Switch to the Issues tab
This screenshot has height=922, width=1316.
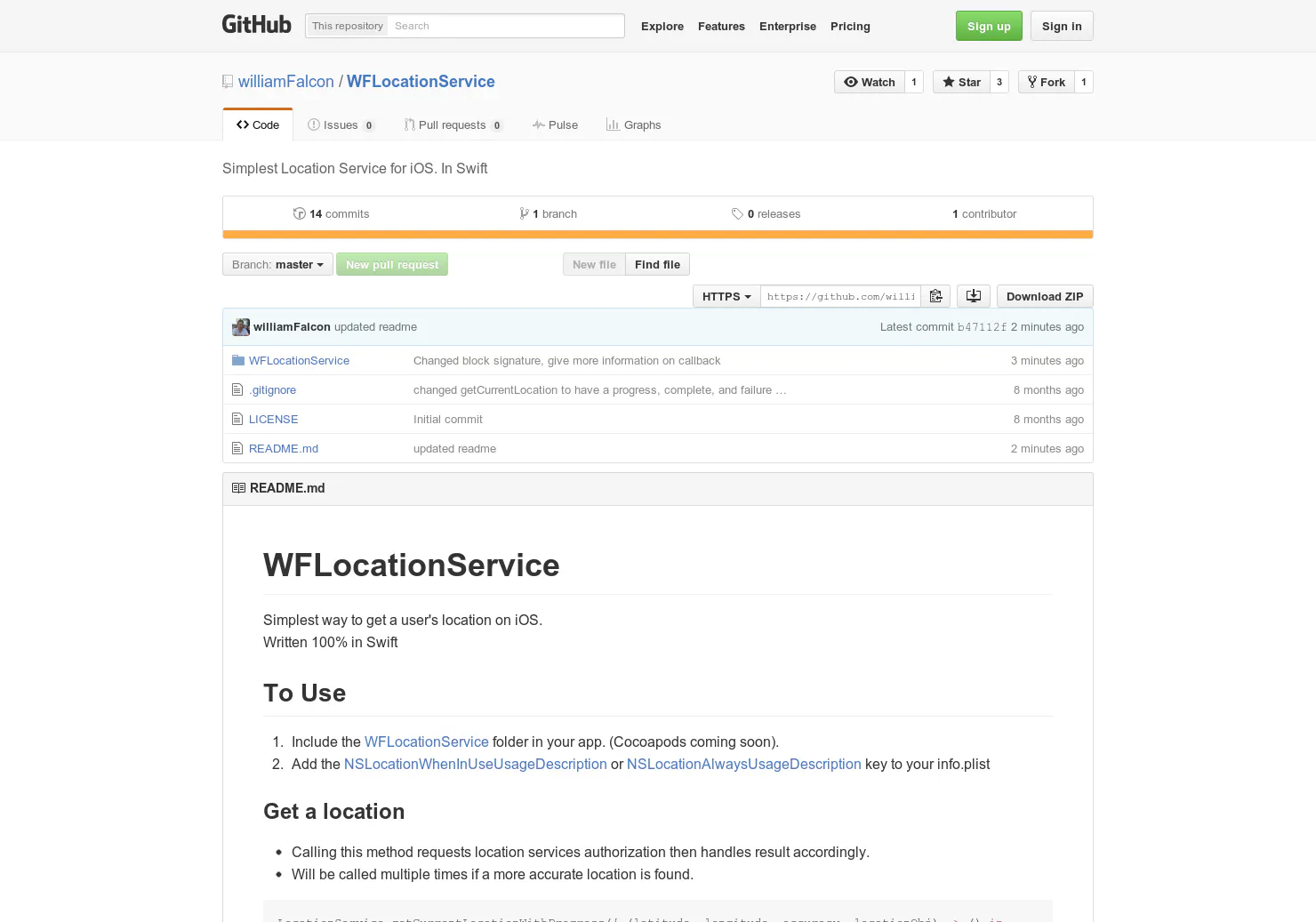click(341, 124)
